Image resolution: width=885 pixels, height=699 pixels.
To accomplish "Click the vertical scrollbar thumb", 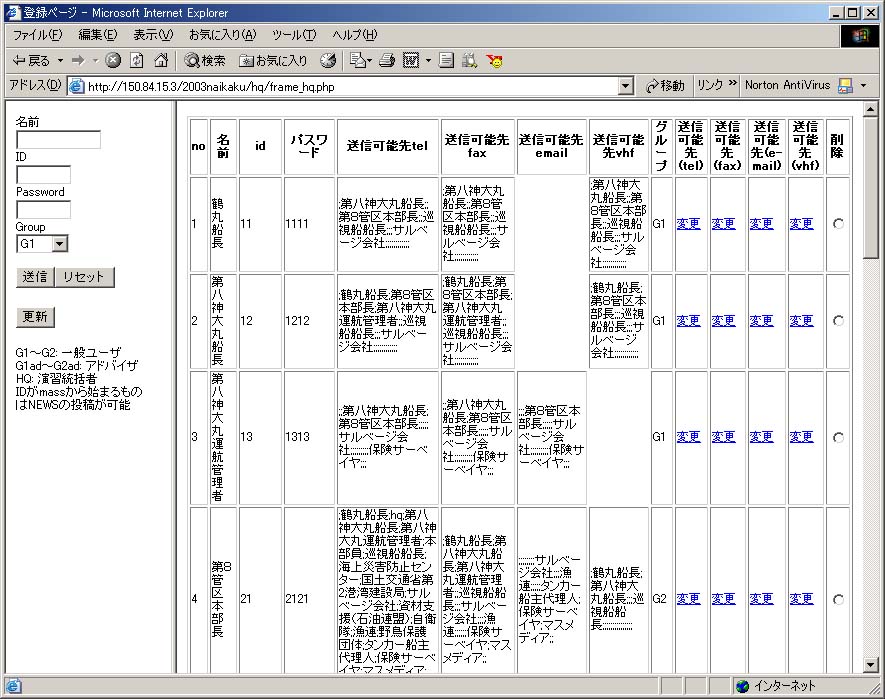I will (870, 187).
